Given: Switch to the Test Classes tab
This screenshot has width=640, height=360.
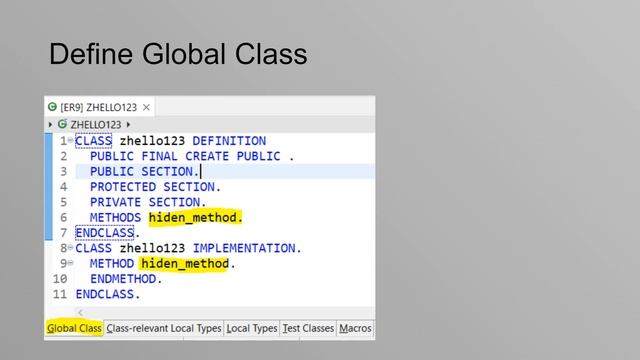Looking at the screenshot, I should pyautogui.click(x=308, y=328).
